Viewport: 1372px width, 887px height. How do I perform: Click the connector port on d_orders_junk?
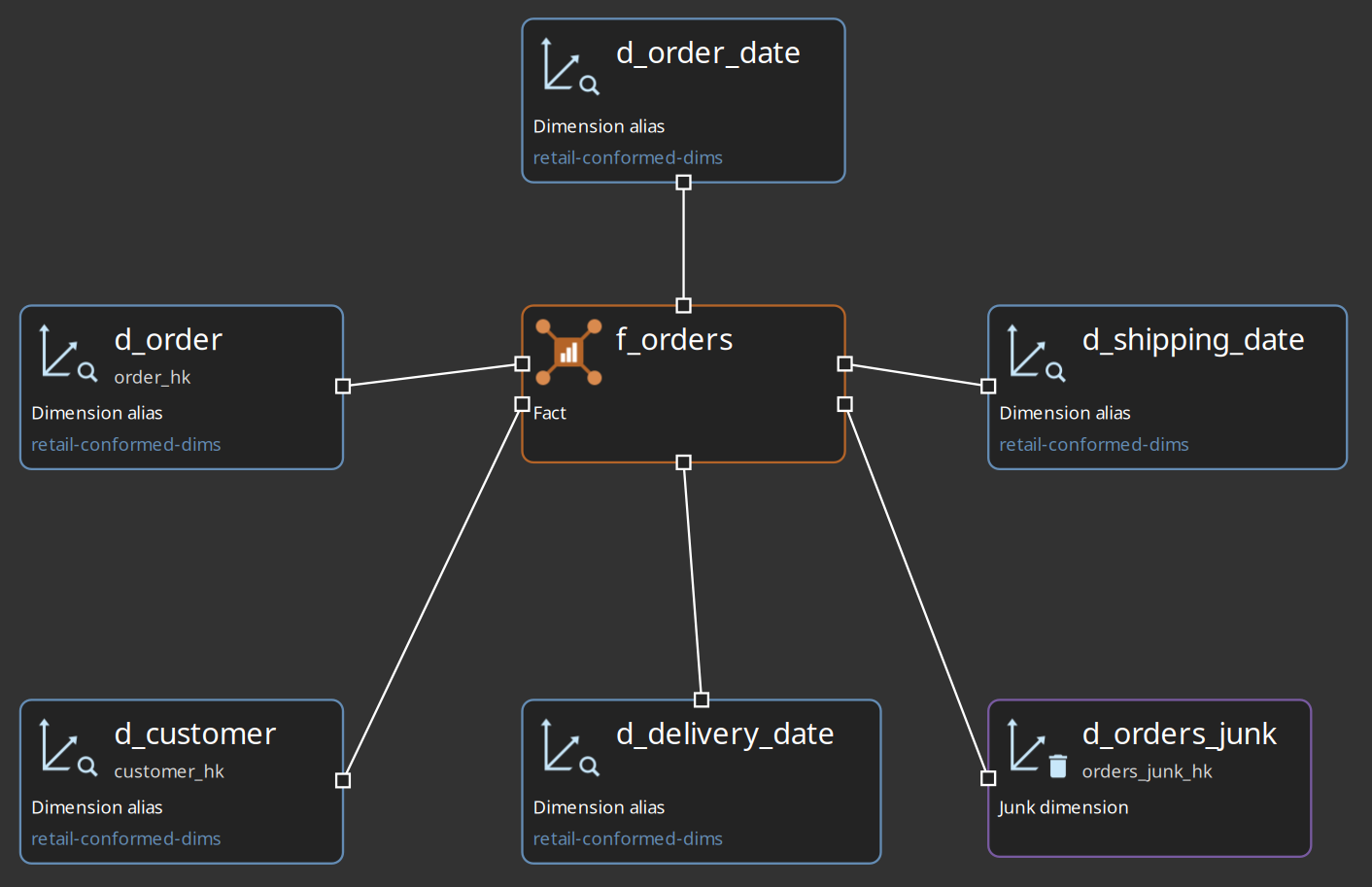point(988,778)
